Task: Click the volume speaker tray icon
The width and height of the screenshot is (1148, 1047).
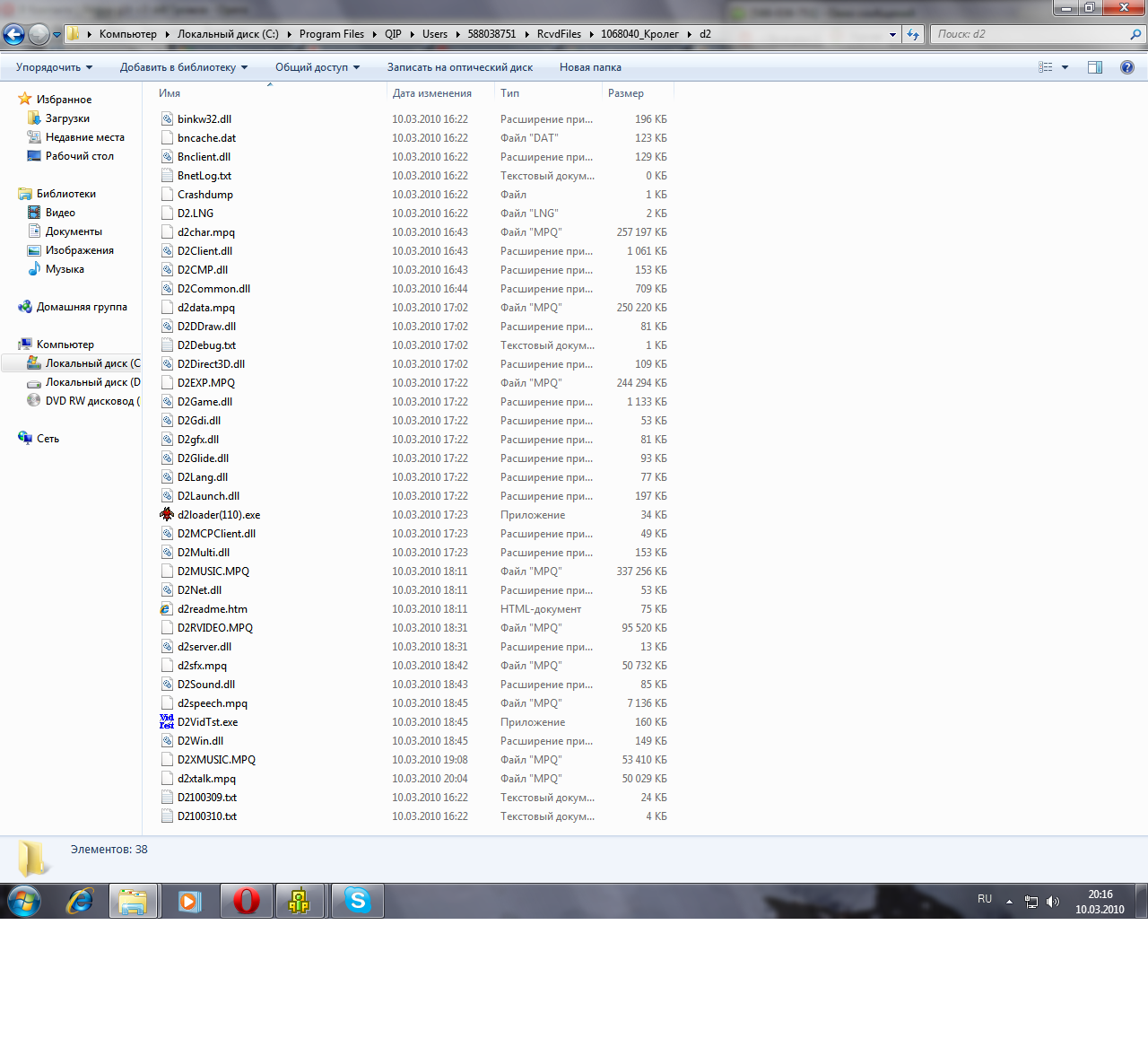Action: tap(1053, 902)
